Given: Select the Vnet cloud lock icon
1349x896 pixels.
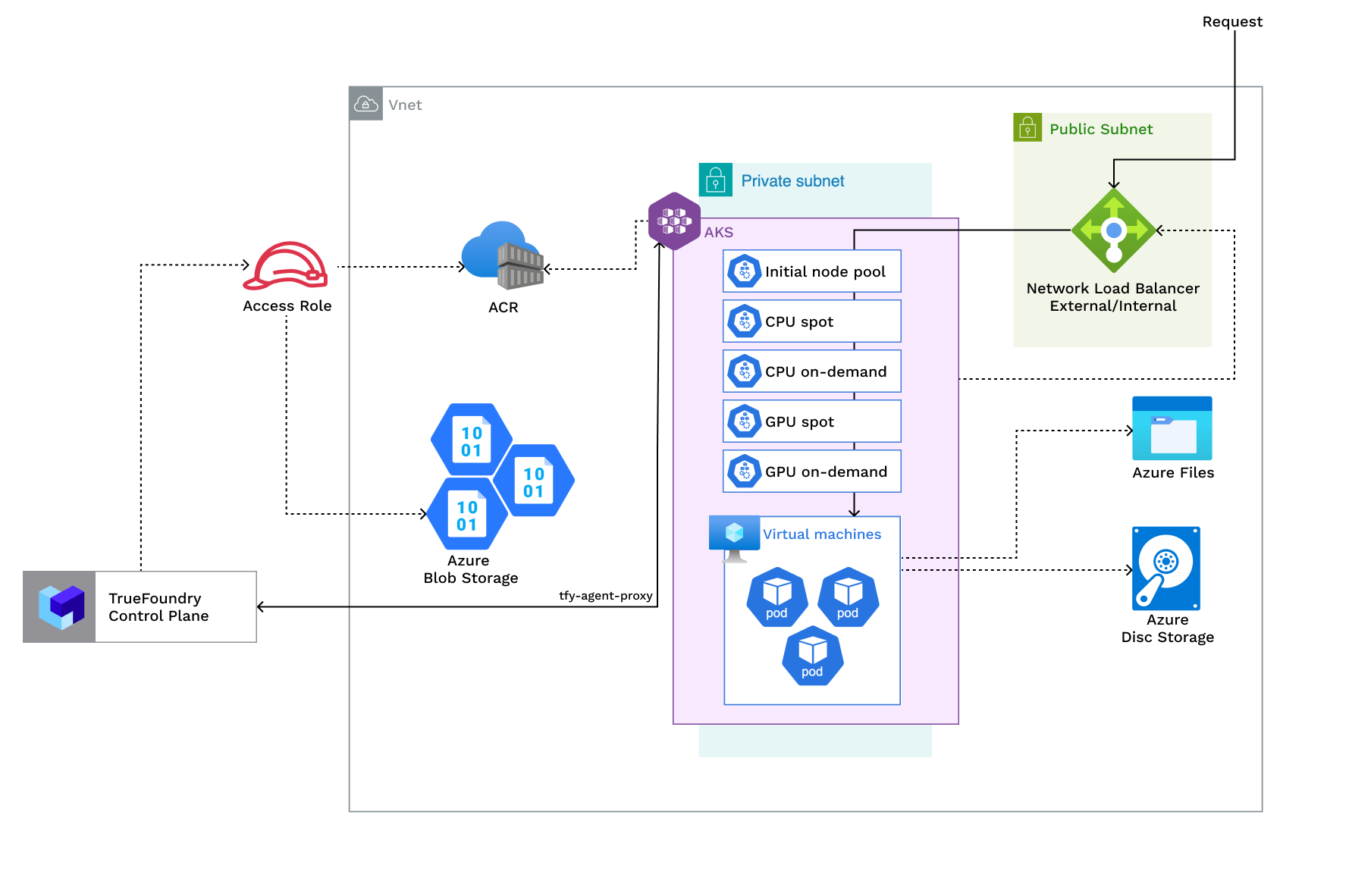Looking at the screenshot, I should click(366, 104).
